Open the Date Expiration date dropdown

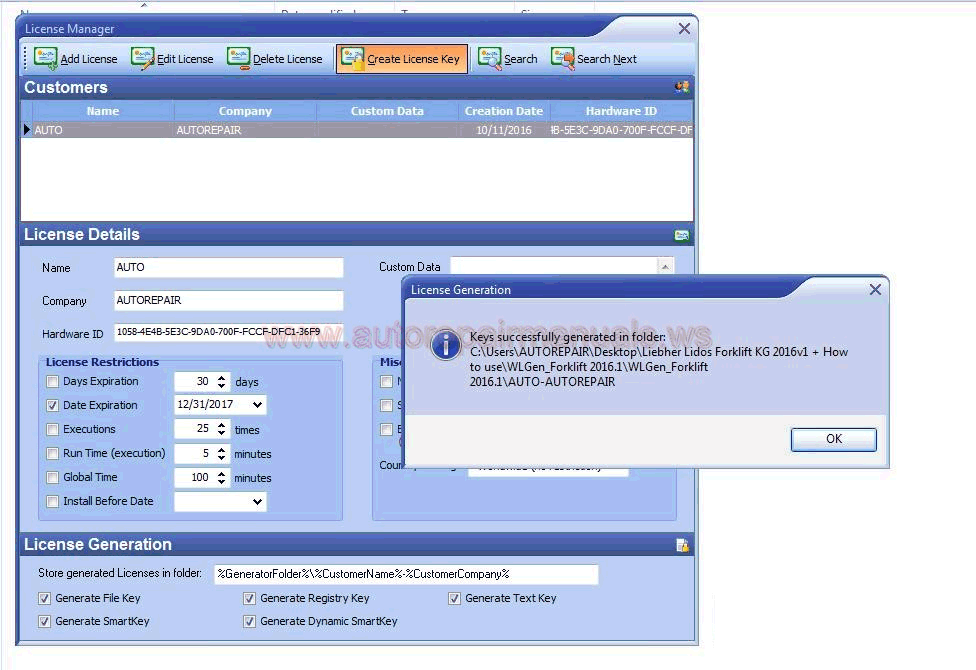[258, 405]
